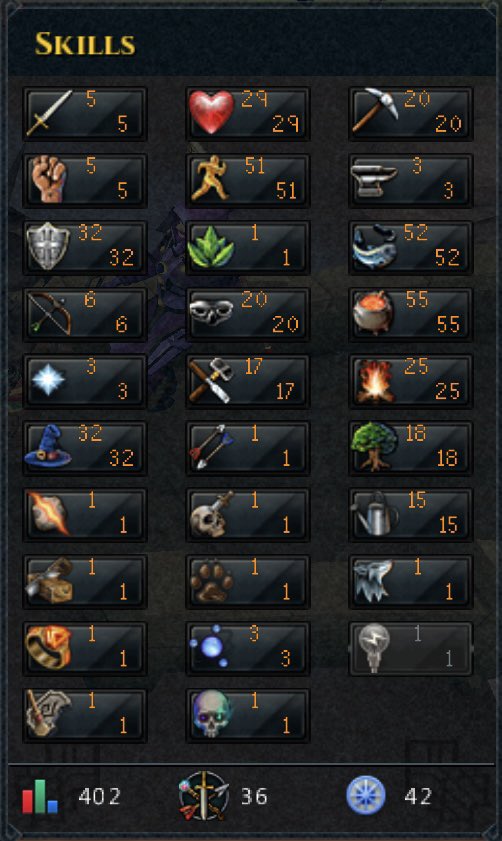Viewport: 502px width, 841px height.
Task: Select the Attack sword skill
Action: point(85,113)
